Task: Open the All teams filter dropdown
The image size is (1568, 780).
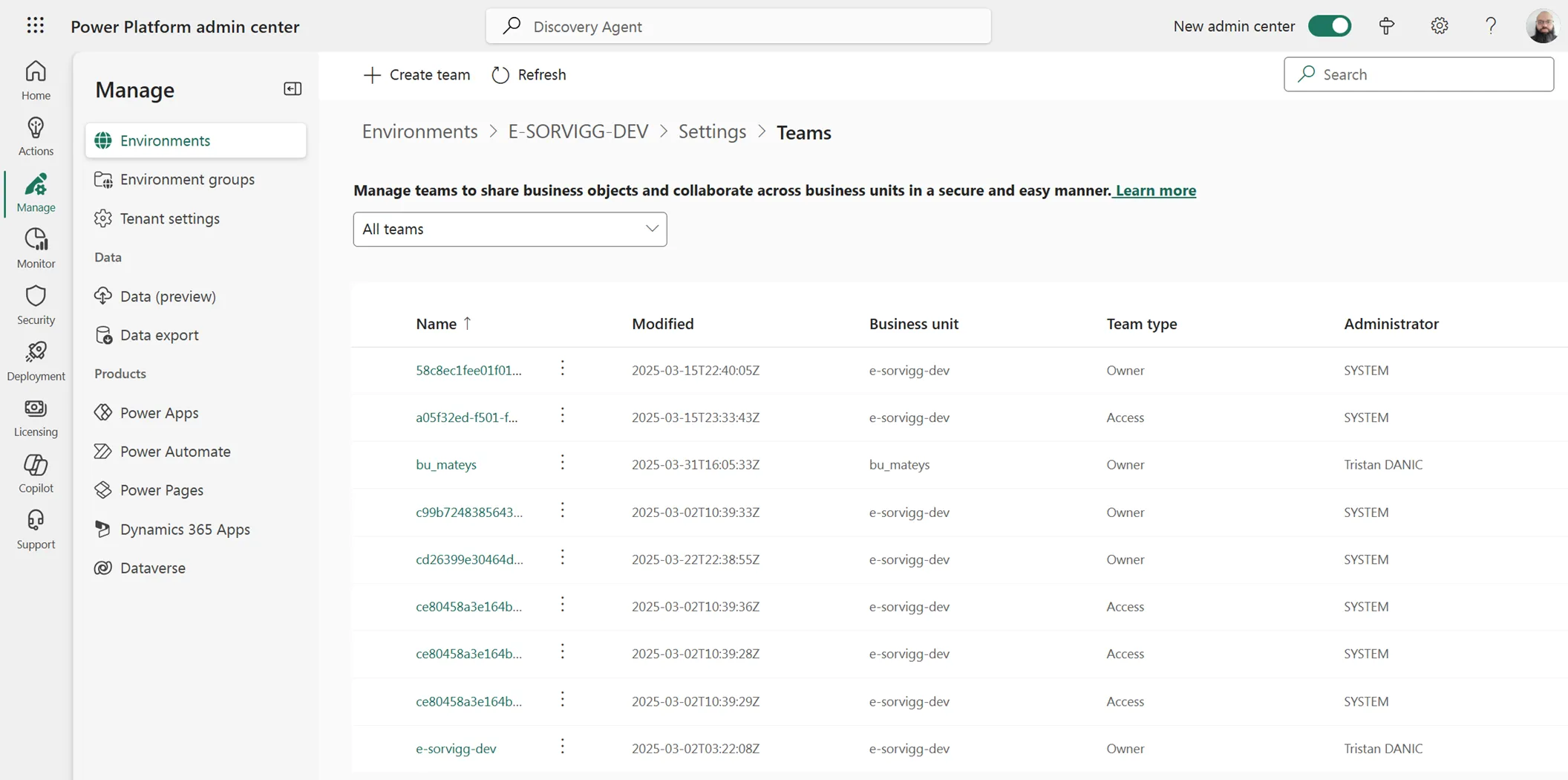Action: click(510, 229)
